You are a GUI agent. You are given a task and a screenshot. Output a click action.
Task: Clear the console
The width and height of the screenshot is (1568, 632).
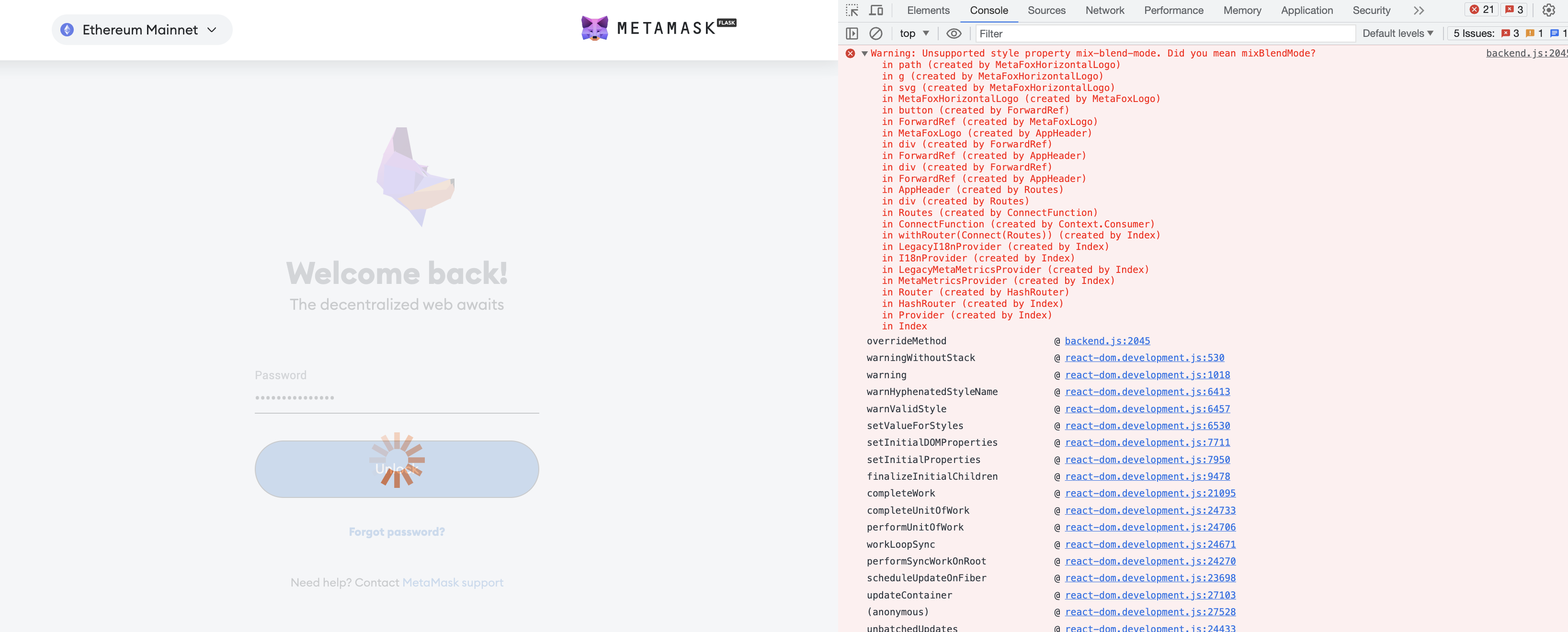(x=876, y=34)
